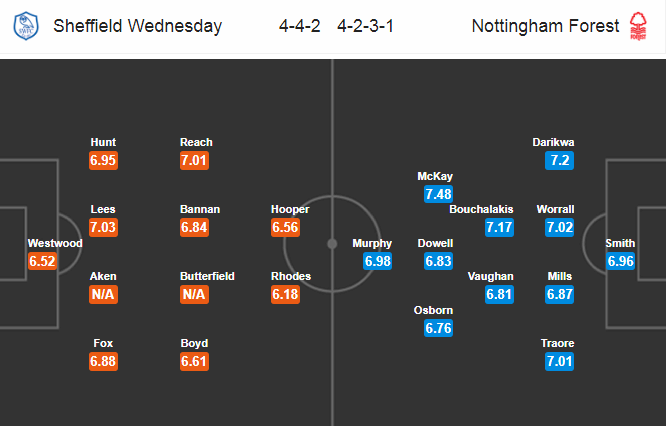Select Darikwa's 7.2 rating badge
This screenshot has width=666, height=426.
click(x=559, y=161)
